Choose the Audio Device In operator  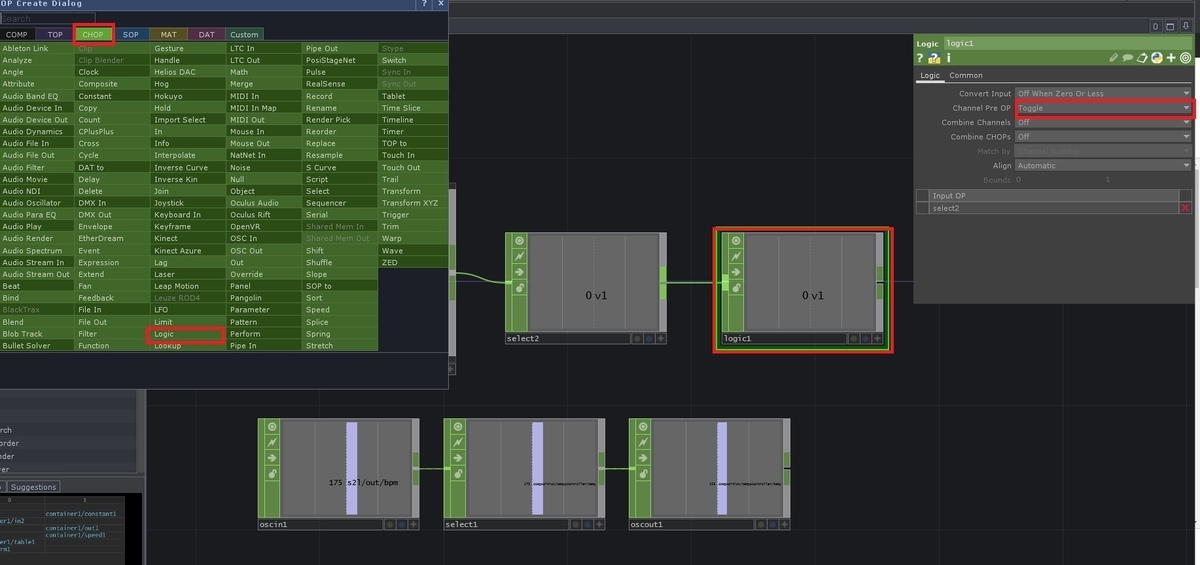click(x=37, y=108)
